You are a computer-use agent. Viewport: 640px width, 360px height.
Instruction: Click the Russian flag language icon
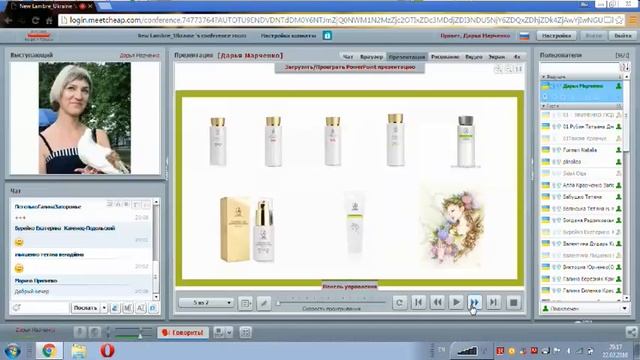click(524, 36)
